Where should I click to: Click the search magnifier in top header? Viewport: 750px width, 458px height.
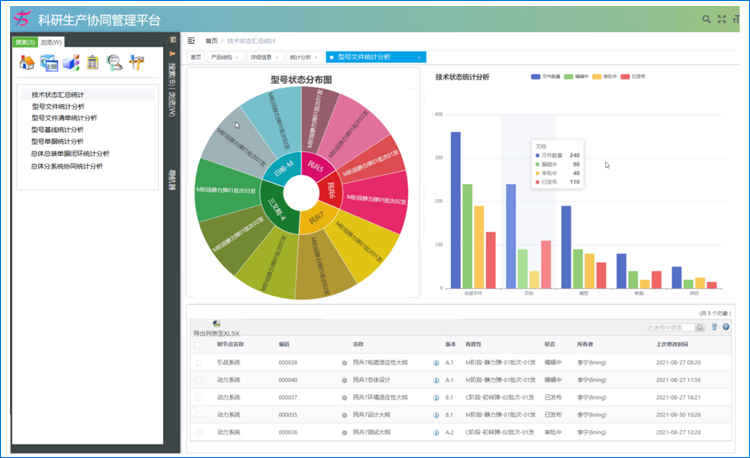click(x=706, y=19)
